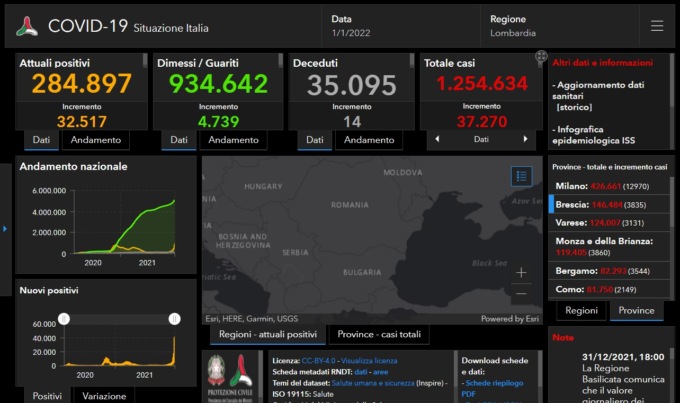Zoom in on the map
680x403 pixels.
pyautogui.click(x=520, y=272)
